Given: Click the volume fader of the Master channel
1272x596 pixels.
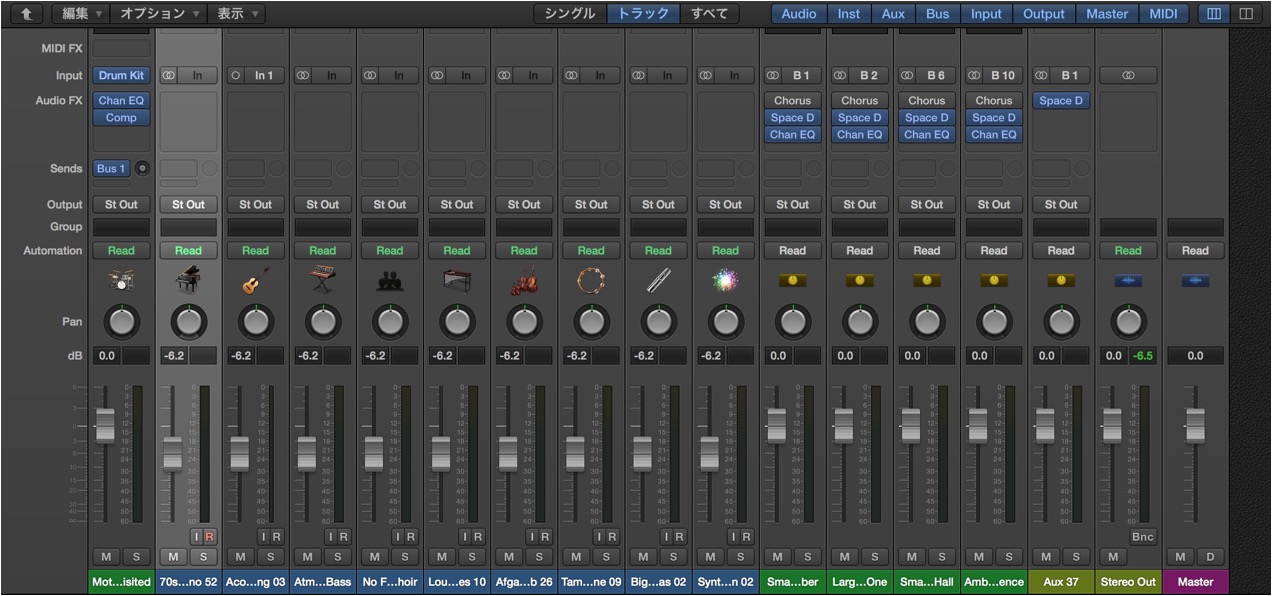Looking at the screenshot, I should [1194, 425].
